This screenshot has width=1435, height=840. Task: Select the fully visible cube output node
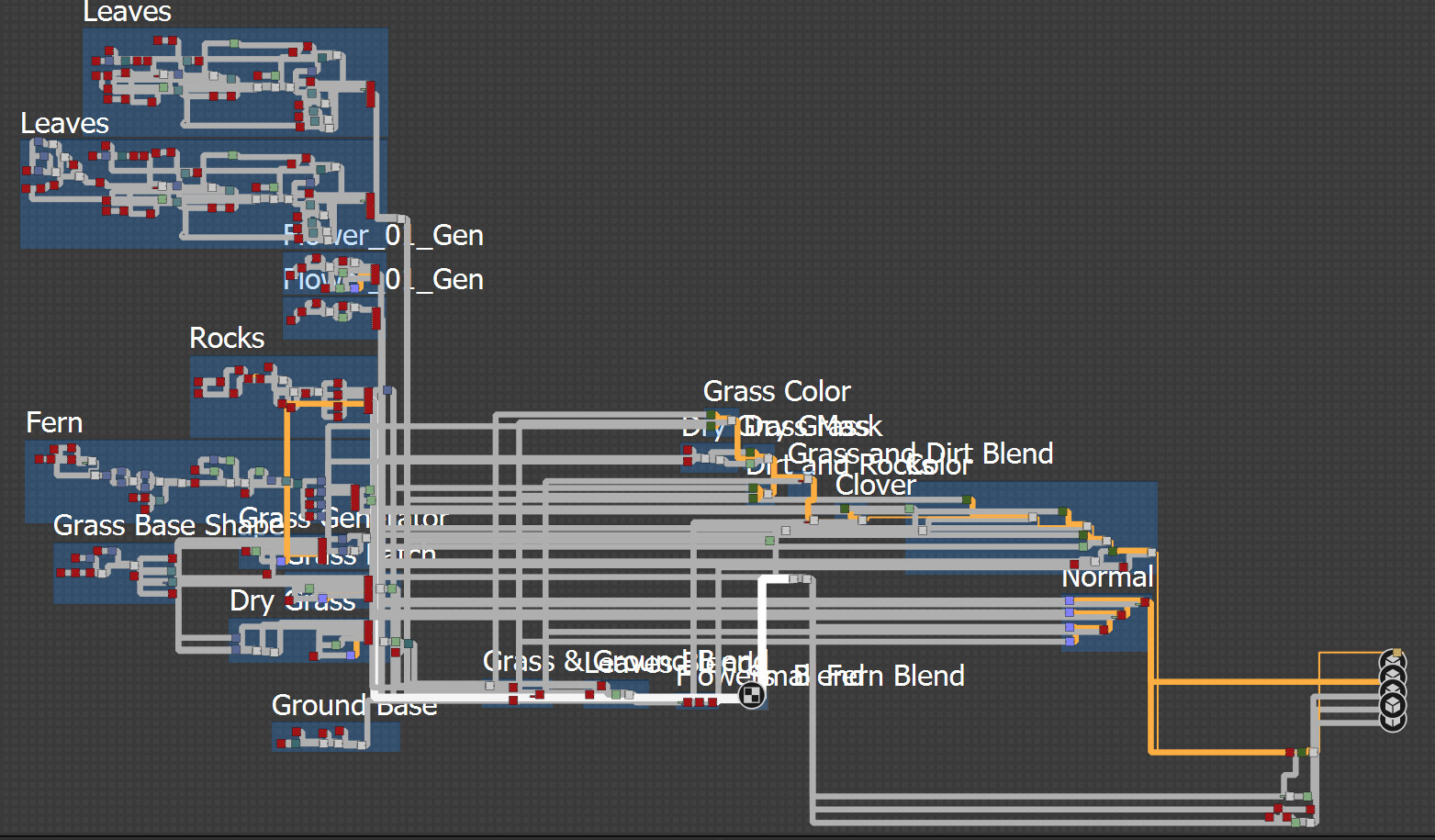(x=1393, y=704)
